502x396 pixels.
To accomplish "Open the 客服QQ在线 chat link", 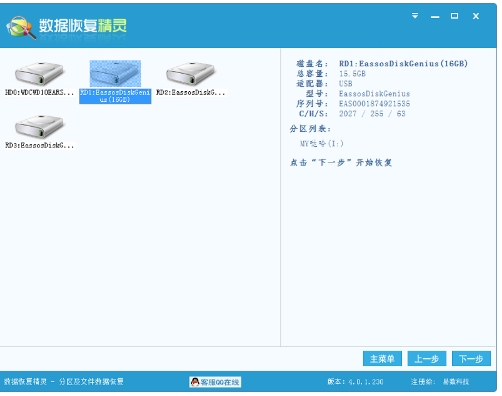I will [215, 382].
